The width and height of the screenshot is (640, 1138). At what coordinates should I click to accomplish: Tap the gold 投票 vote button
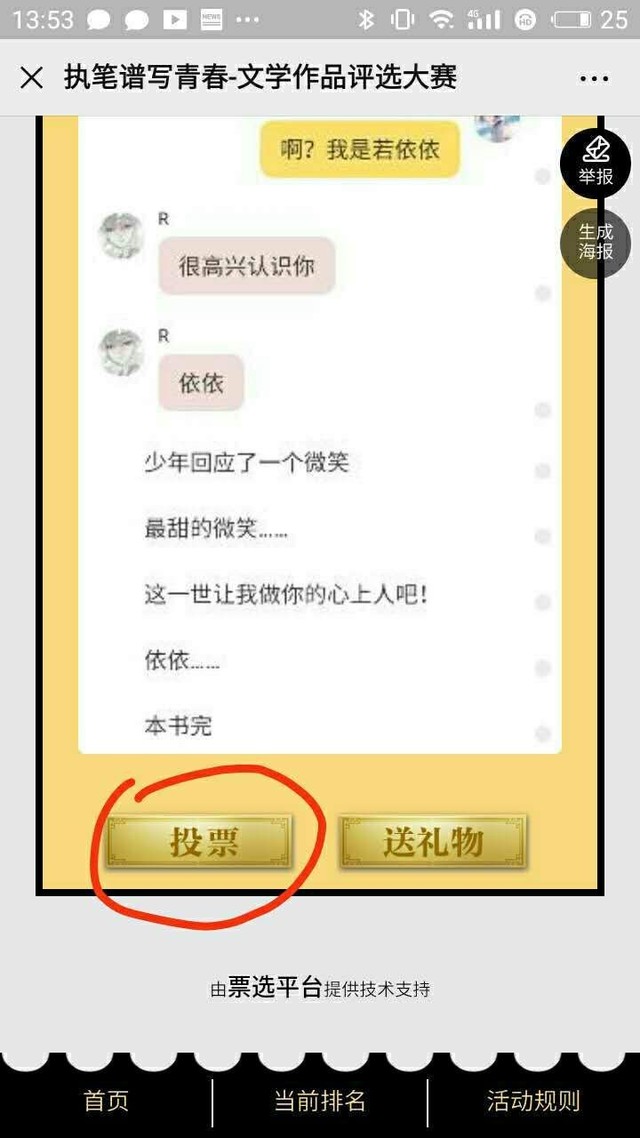click(199, 842)
